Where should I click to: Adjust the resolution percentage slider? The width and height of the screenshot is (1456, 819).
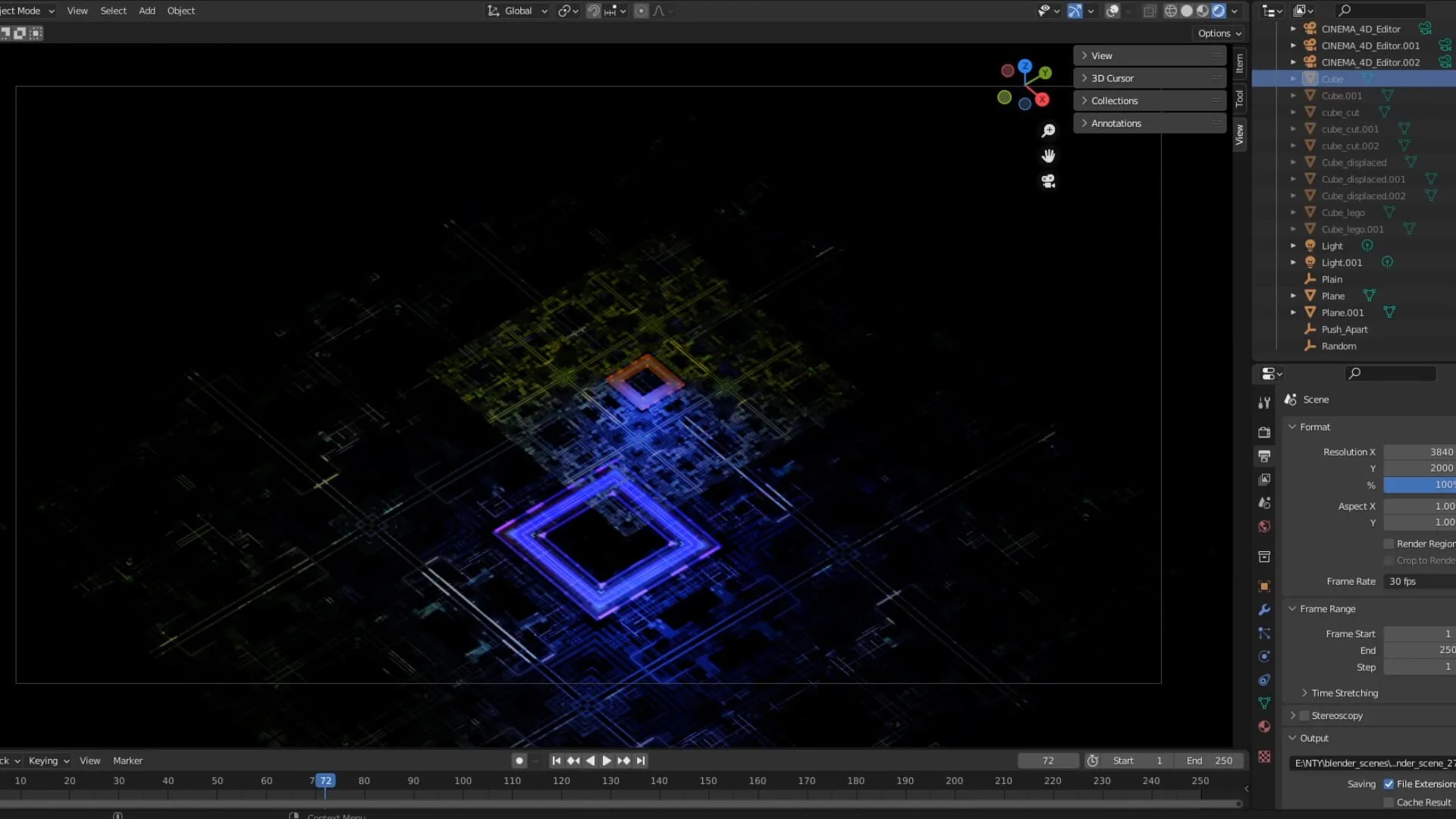pyautogui.click(x=1420, y=485)
